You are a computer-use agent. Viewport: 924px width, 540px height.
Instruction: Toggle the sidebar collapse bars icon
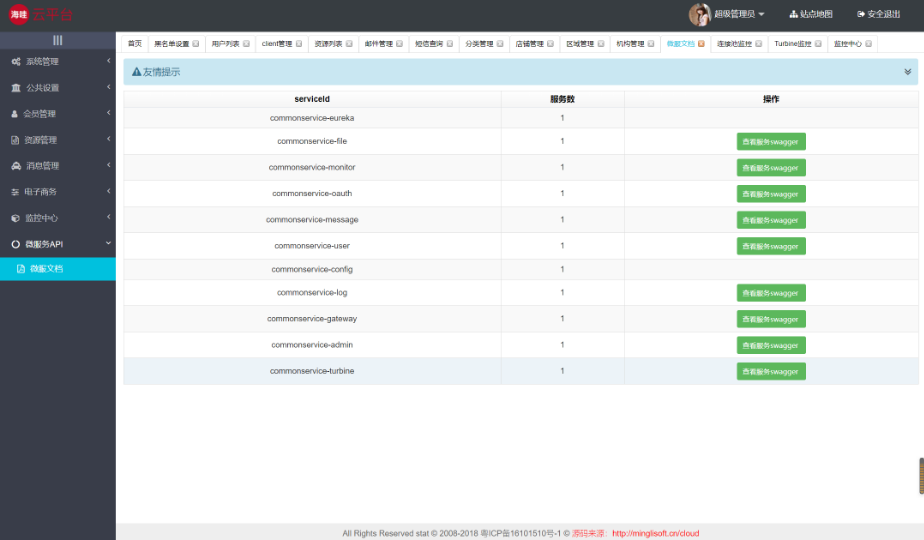(x=58, y=40)
